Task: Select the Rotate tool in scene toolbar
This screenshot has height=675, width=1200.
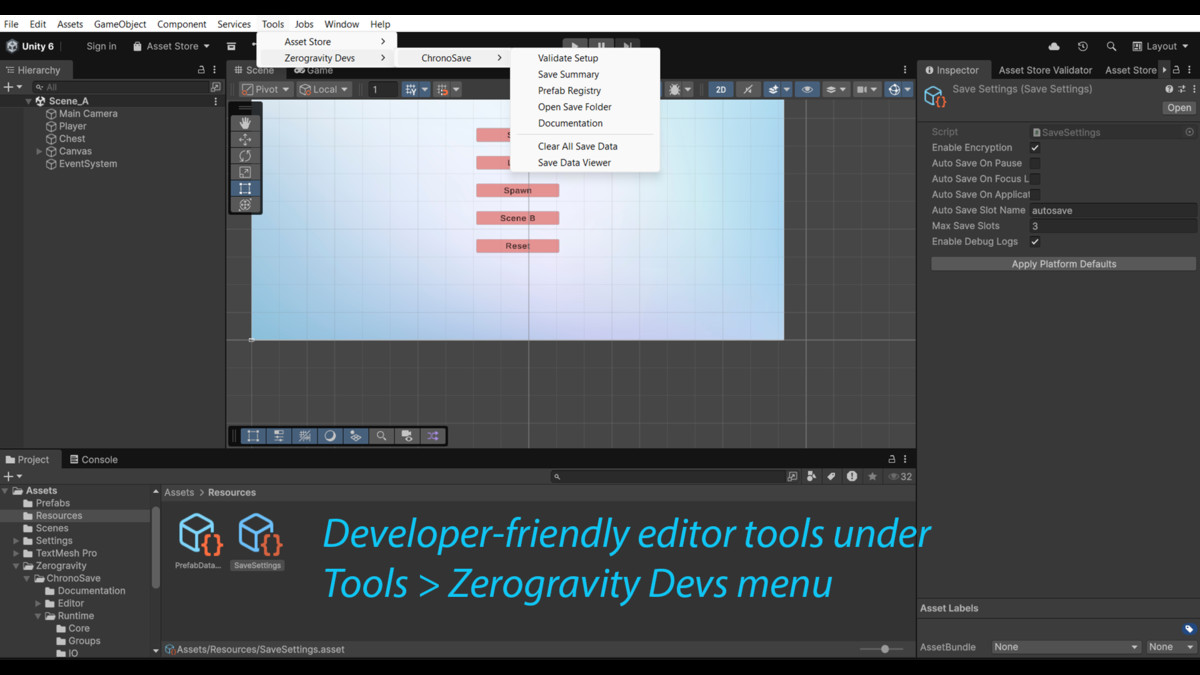Action: (x=245, y=156)
